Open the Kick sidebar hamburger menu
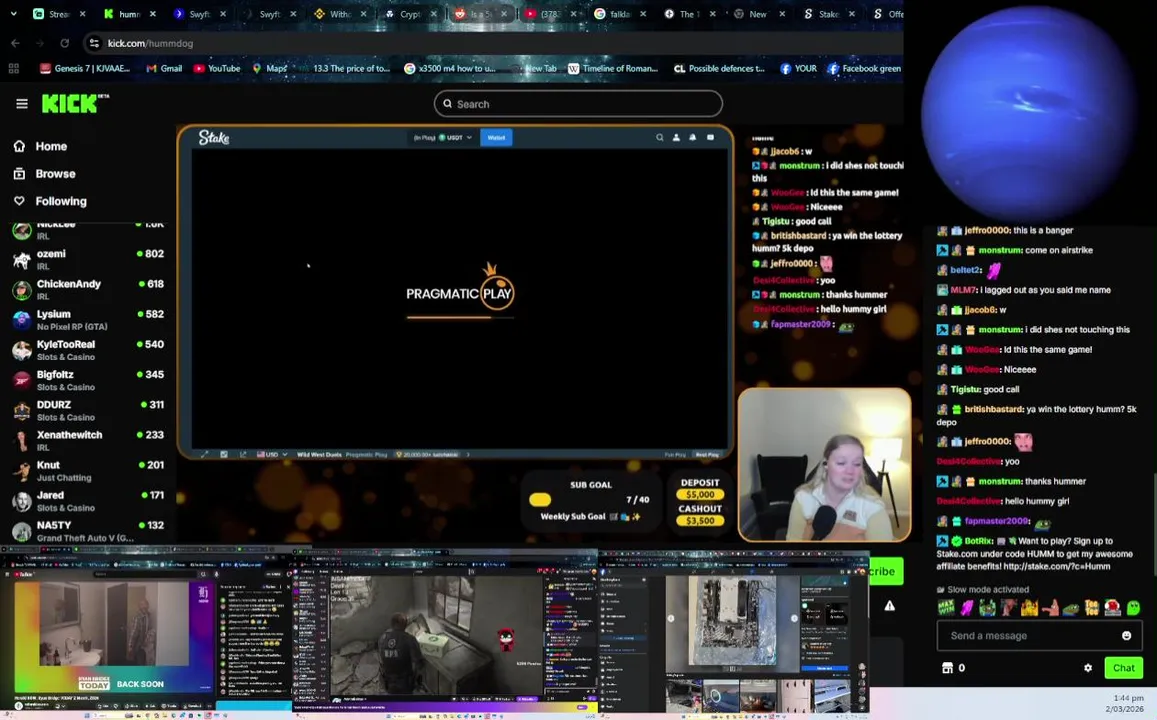The image size is (1157, 720). [22, 104]
